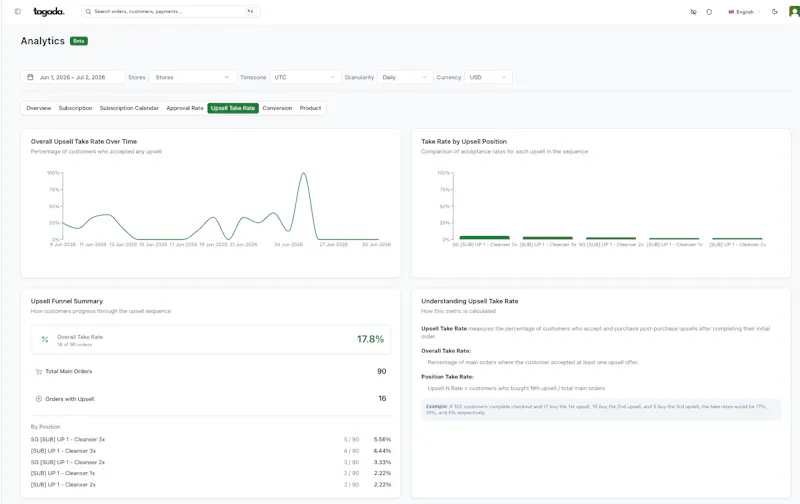Screen dimensions: 800x504
Task: Toggle the sidebar panel icon
Action: [x=18, y=11]
